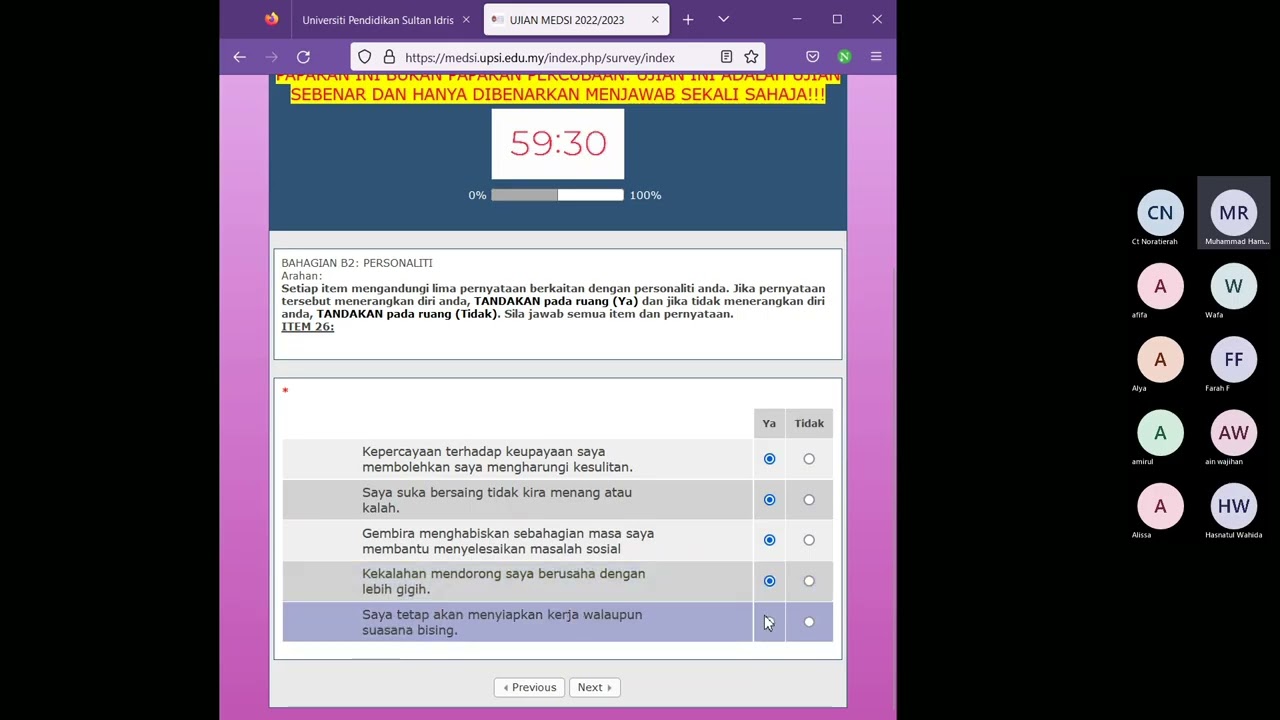Click BAHAGIAN B2: PERSONALITI heading
The height and width of the screenshot is (720, 1280).
point(357,263)
